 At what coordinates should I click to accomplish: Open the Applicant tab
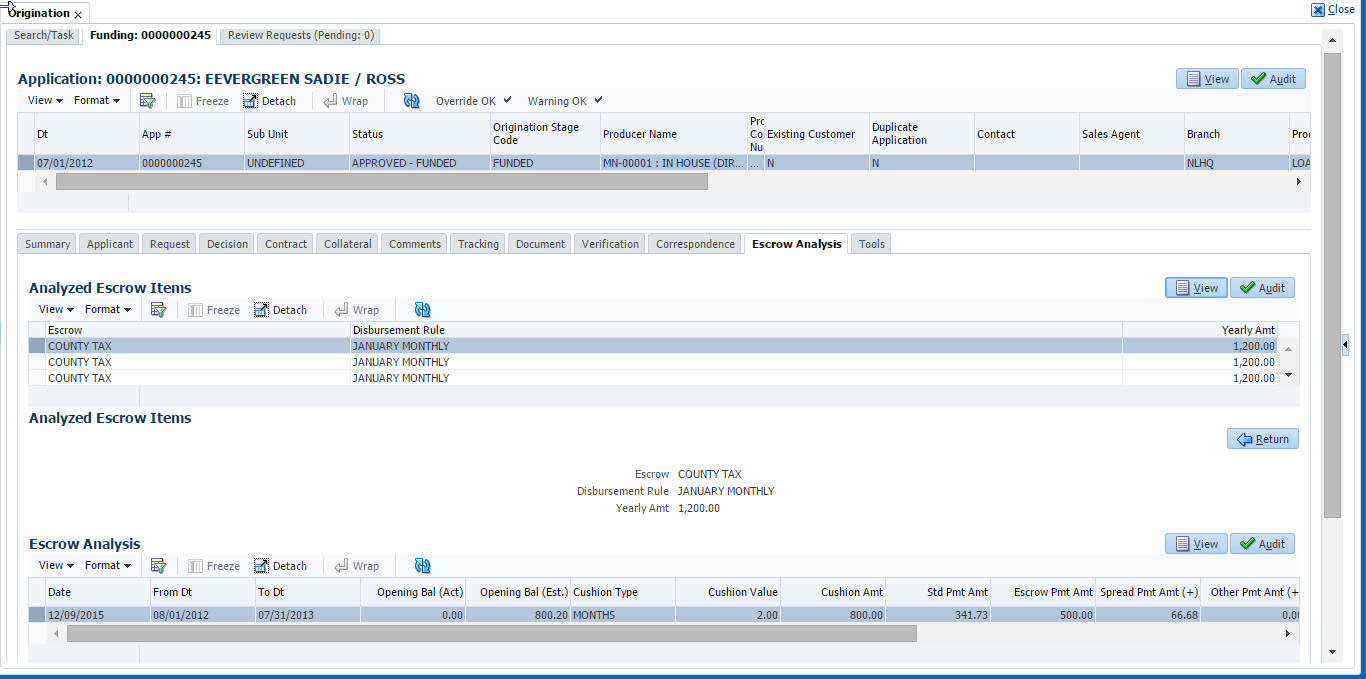(x=110, y=244)
